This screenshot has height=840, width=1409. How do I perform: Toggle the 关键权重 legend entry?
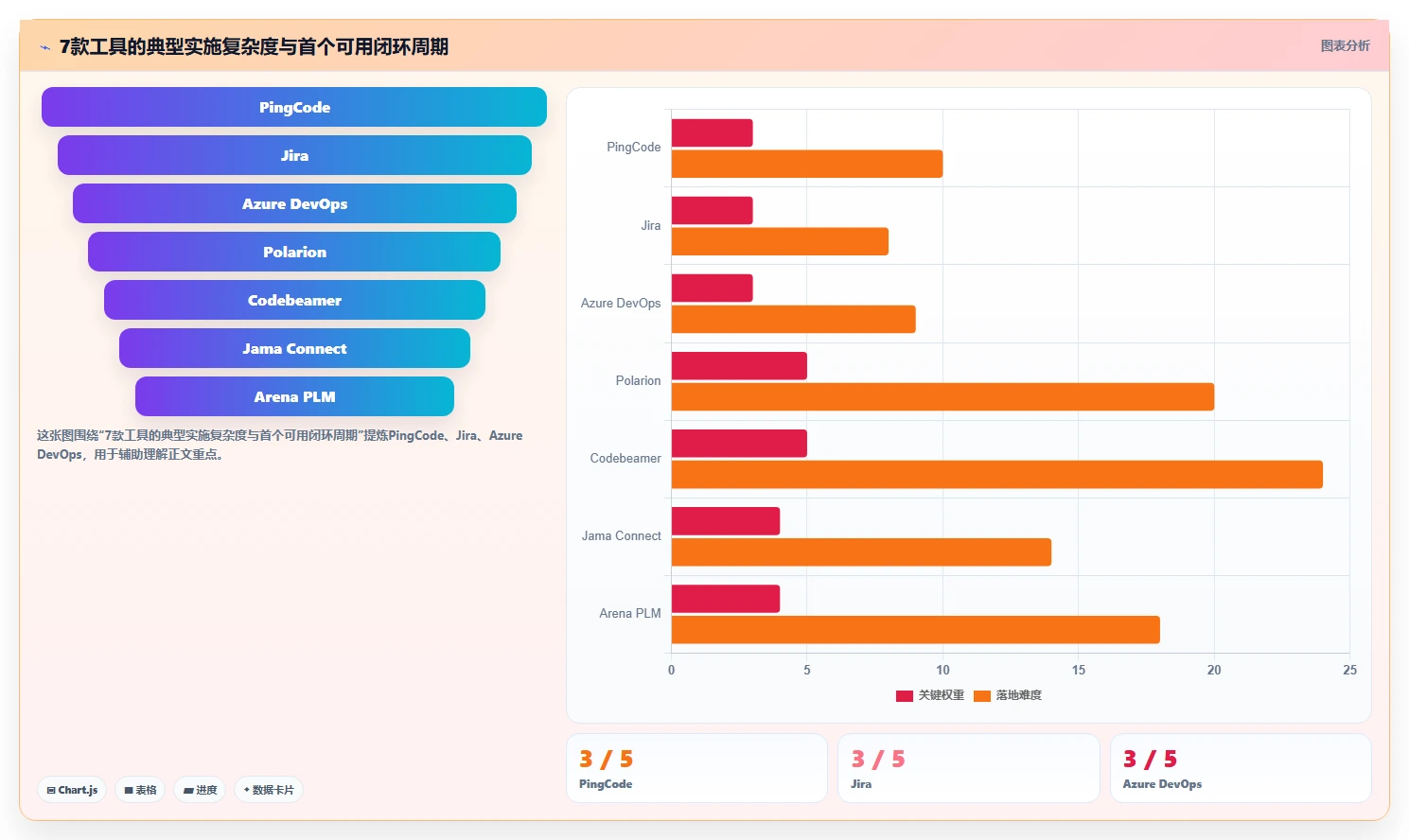pyautogui.click(x=930, y=695)
